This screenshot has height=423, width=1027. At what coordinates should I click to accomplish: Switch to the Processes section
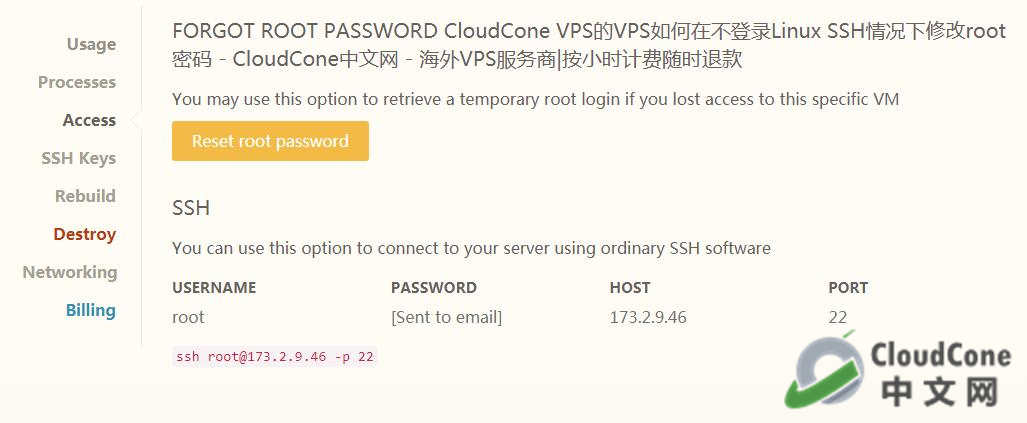point(77,83)
